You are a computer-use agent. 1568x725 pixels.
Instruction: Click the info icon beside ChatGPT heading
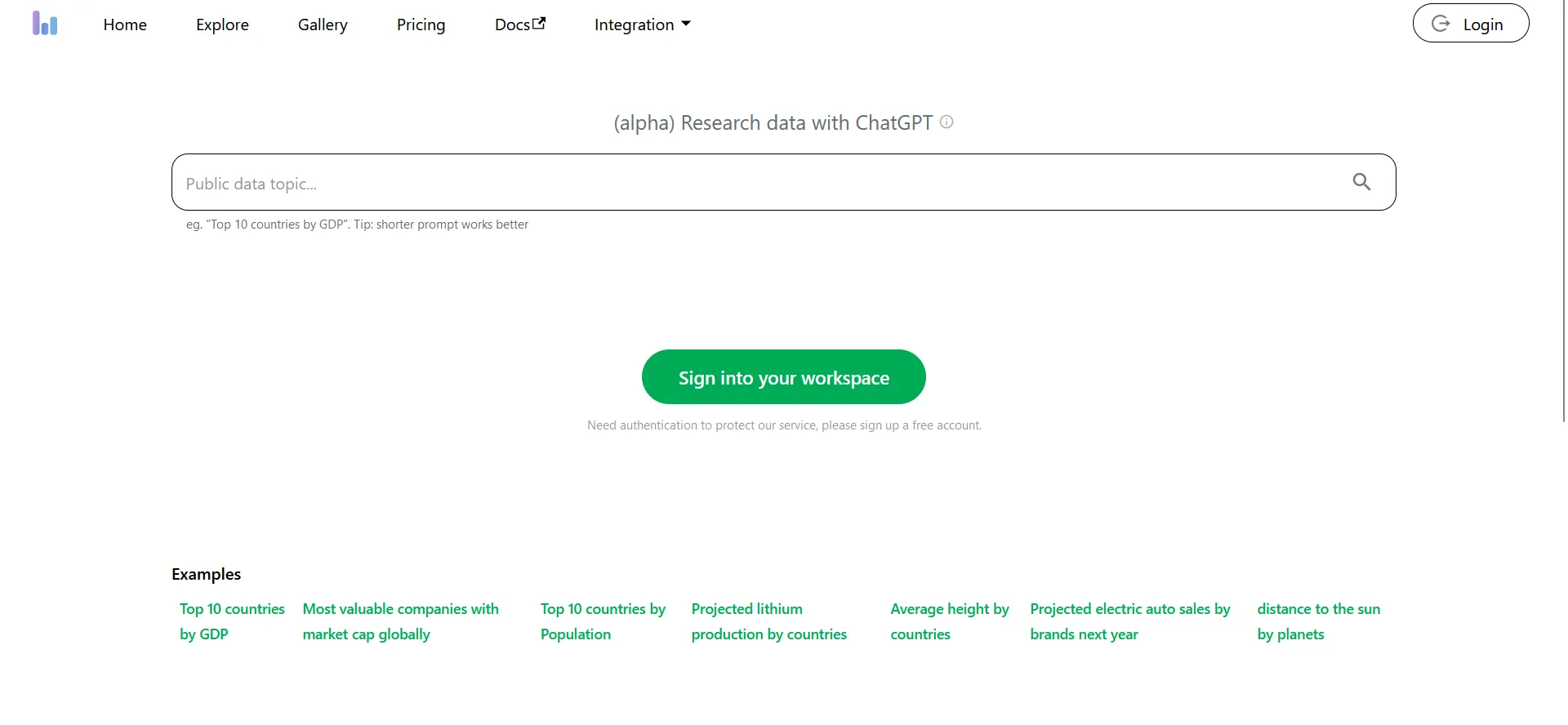point(947,122)
